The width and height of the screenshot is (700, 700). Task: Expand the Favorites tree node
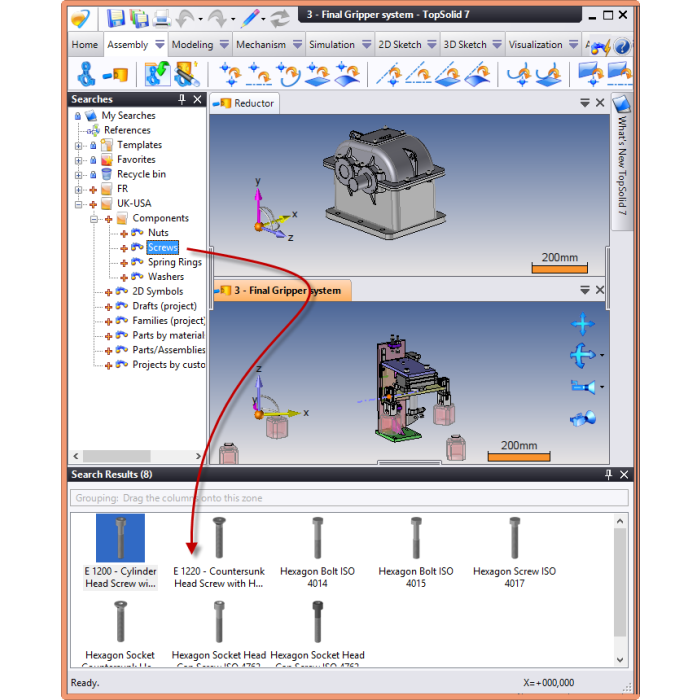pyautogui.click(x=79, y=160)
